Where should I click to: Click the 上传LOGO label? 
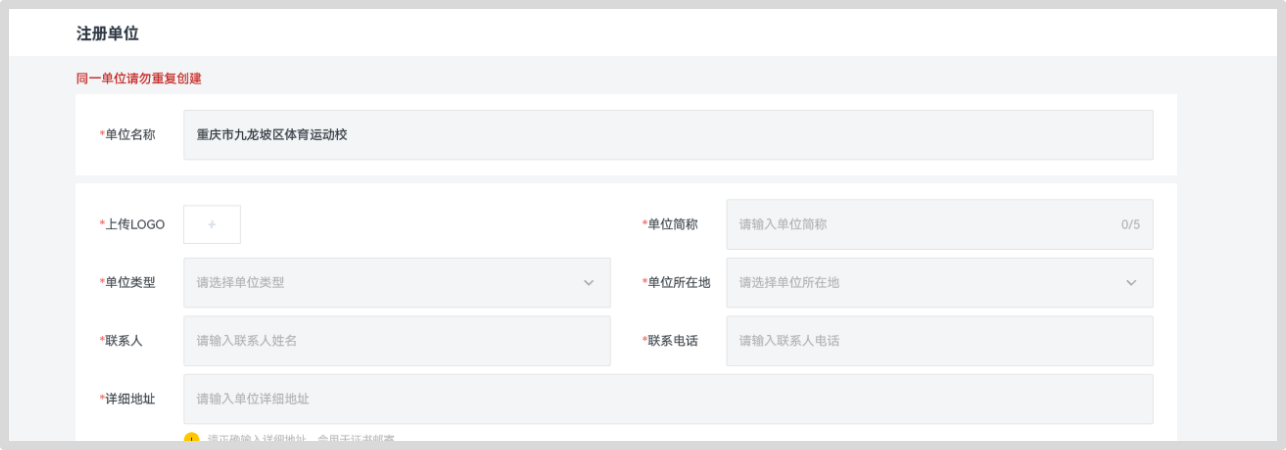[134, 224]
